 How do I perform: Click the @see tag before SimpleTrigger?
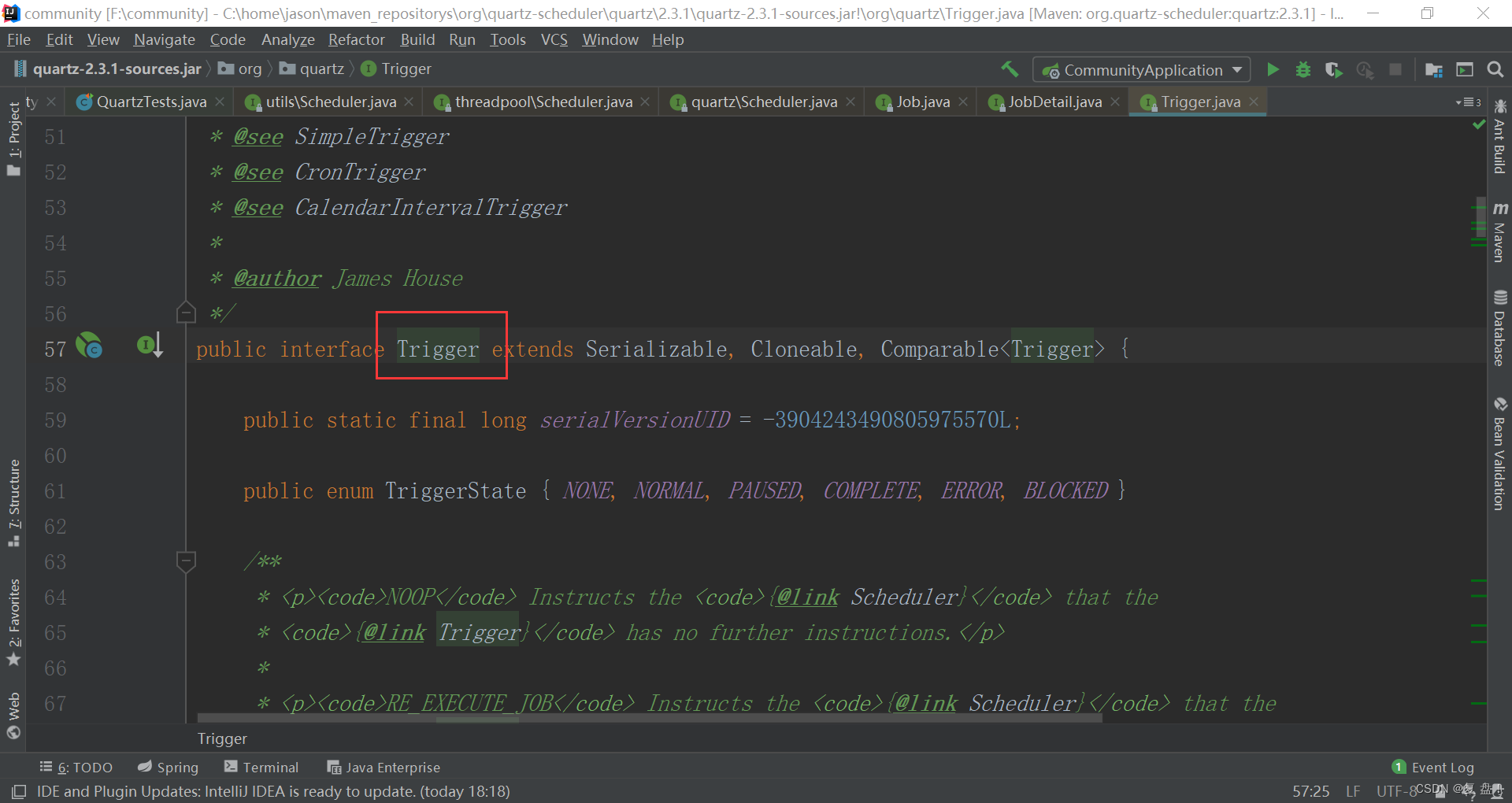click(x=258, y=137)
